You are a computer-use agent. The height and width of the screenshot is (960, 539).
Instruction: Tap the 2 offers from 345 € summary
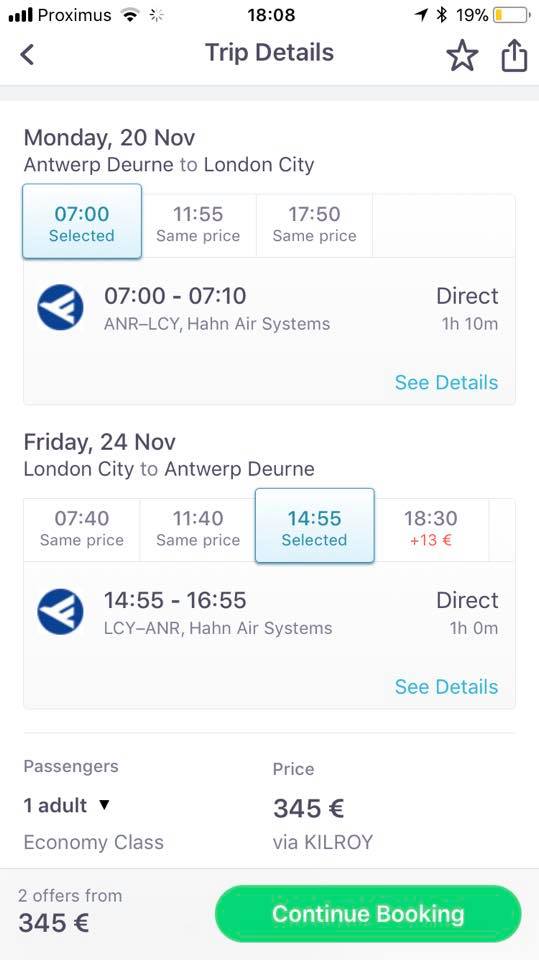[x=70, y=910]
